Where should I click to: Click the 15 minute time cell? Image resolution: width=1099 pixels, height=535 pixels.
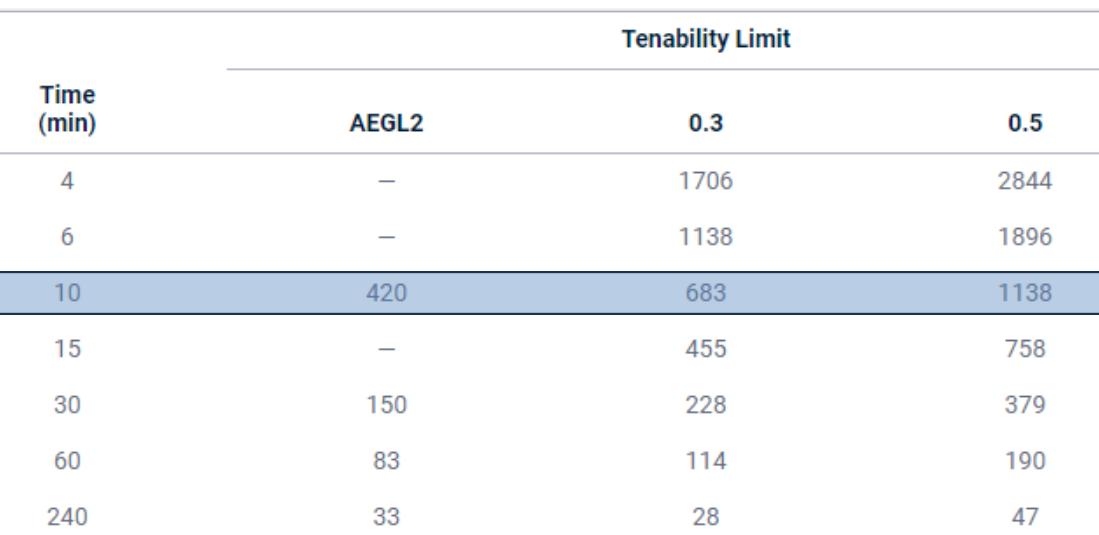(67, 348)
